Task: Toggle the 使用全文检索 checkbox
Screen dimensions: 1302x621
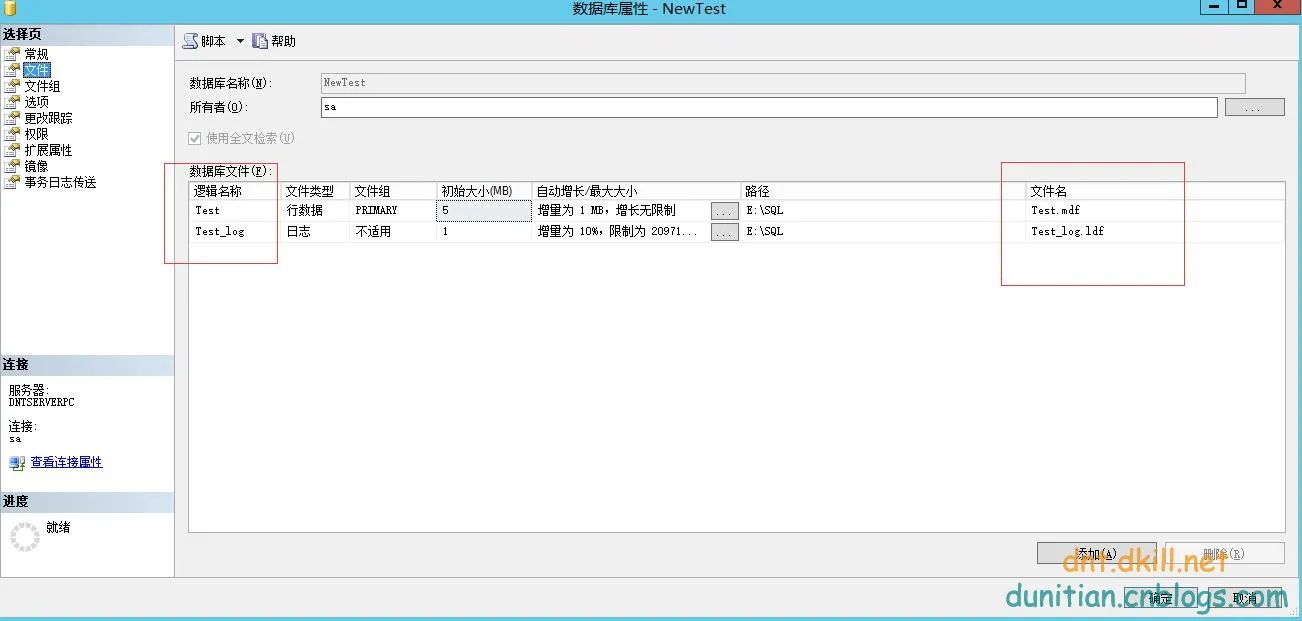Action: point(195,139)
